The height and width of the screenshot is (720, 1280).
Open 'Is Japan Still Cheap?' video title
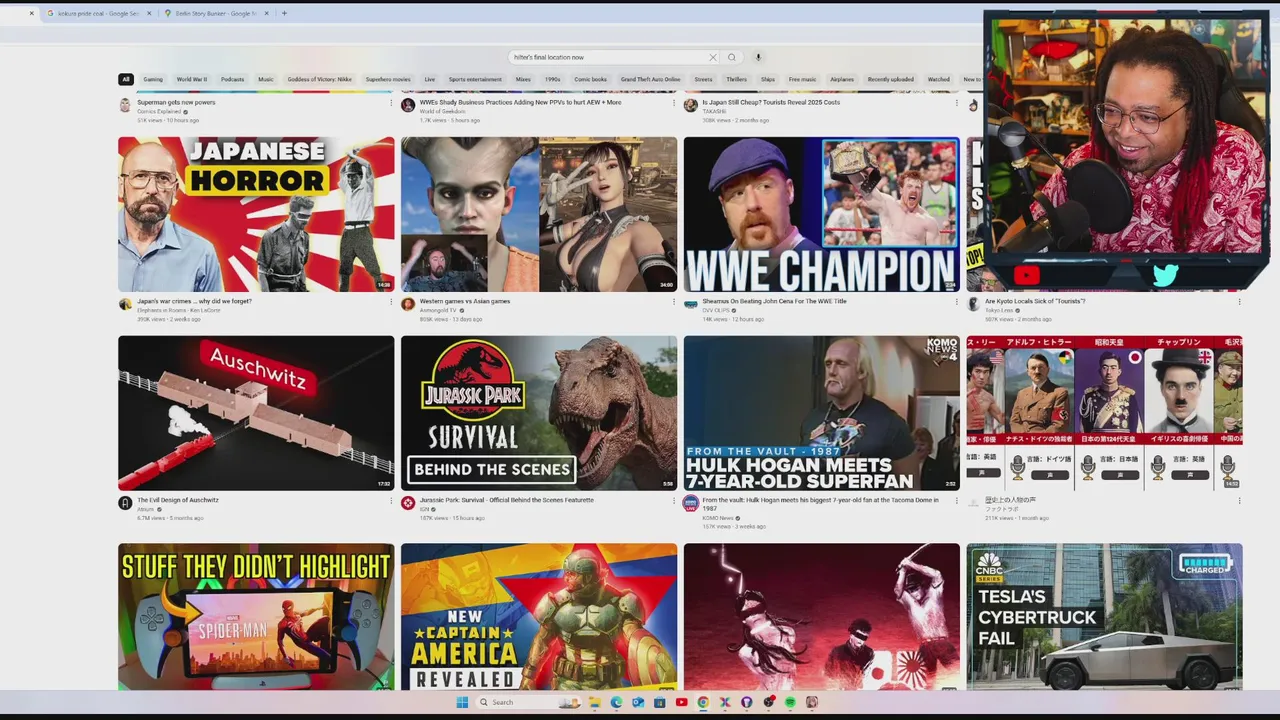click(x=771, y=102)
